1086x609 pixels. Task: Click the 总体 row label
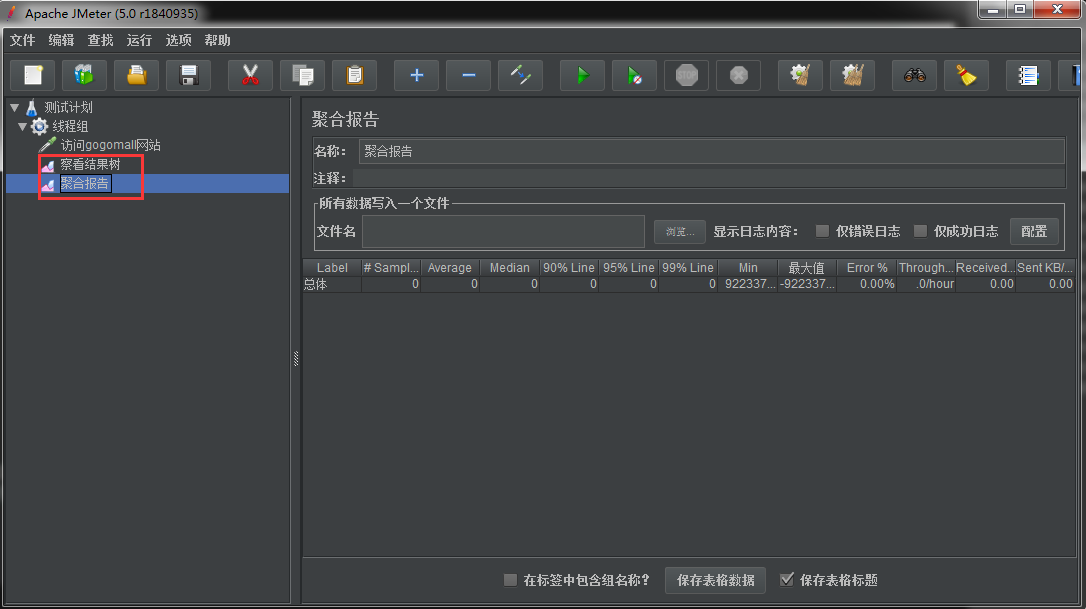[x=315, y=284]
